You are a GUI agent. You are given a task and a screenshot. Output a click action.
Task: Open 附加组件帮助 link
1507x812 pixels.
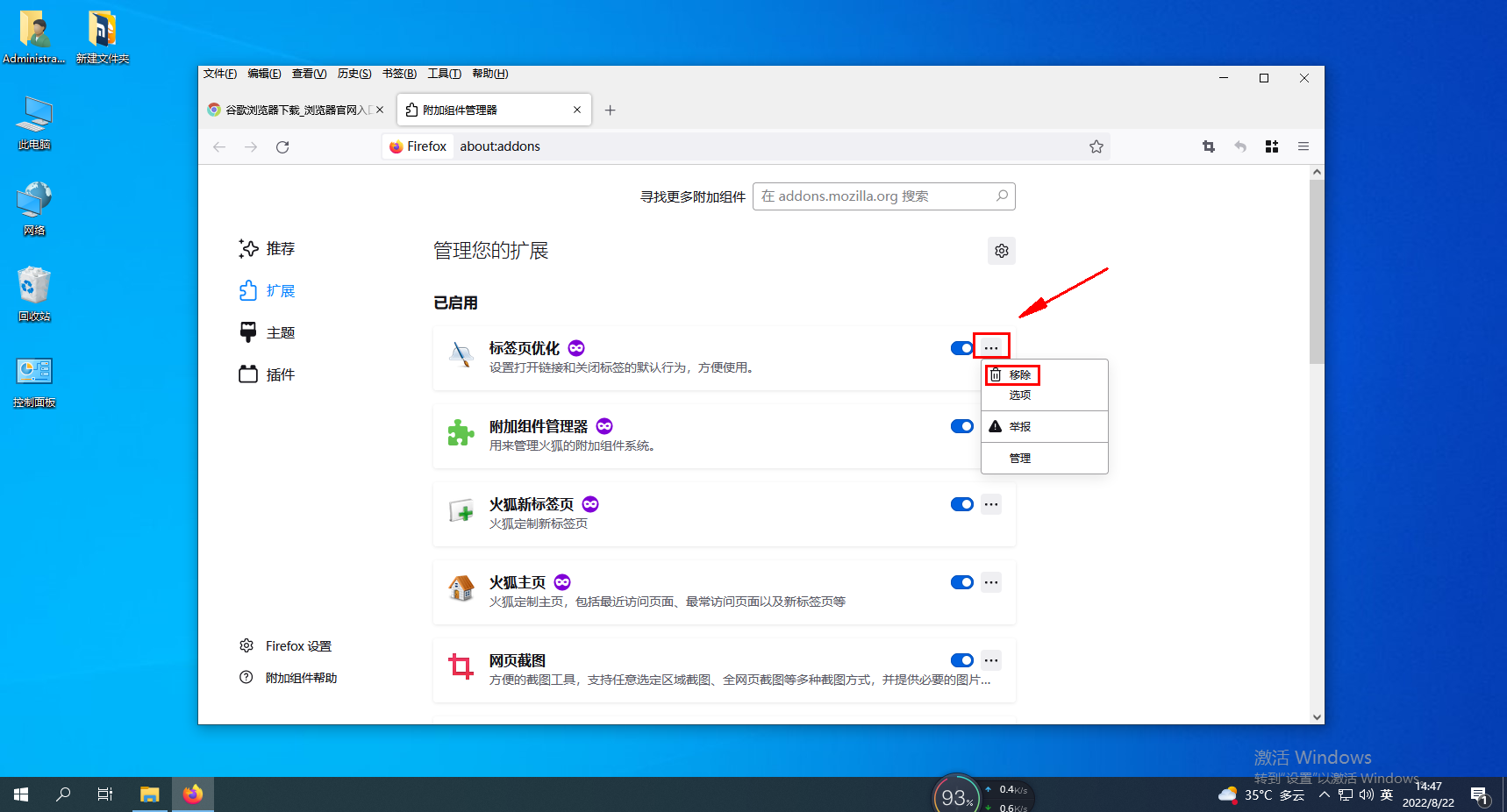pos(289,678)
